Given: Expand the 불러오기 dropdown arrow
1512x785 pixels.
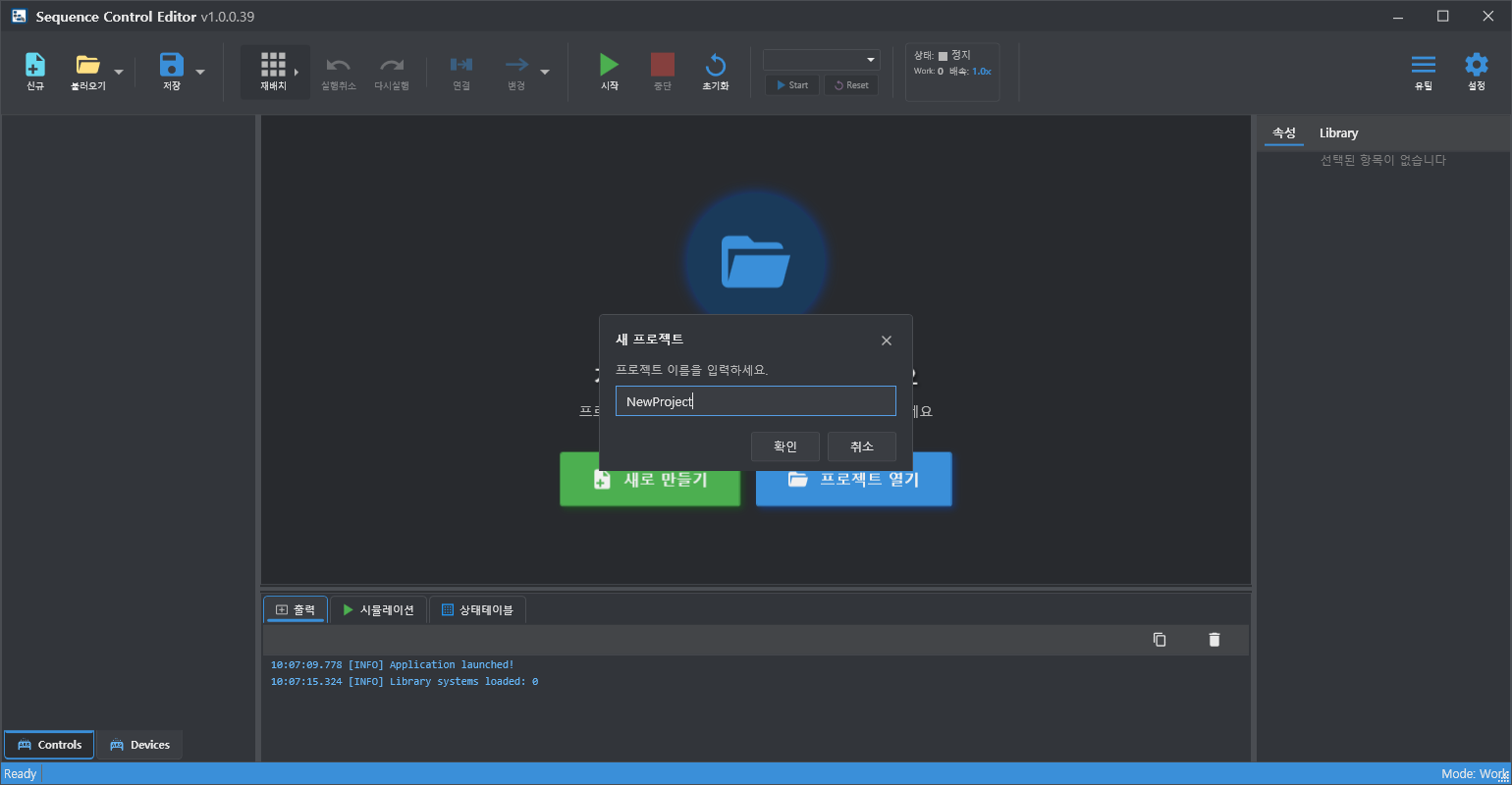Looking at the screenshot, I should click(119, 72).
